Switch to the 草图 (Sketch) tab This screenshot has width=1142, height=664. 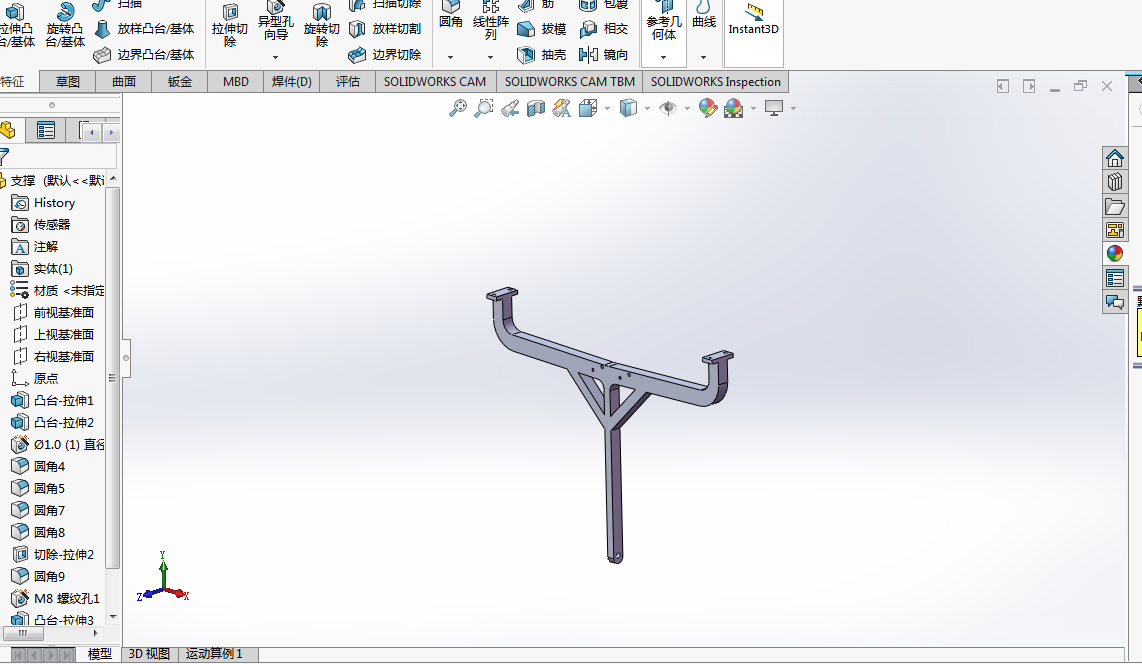tap(68, 82)
